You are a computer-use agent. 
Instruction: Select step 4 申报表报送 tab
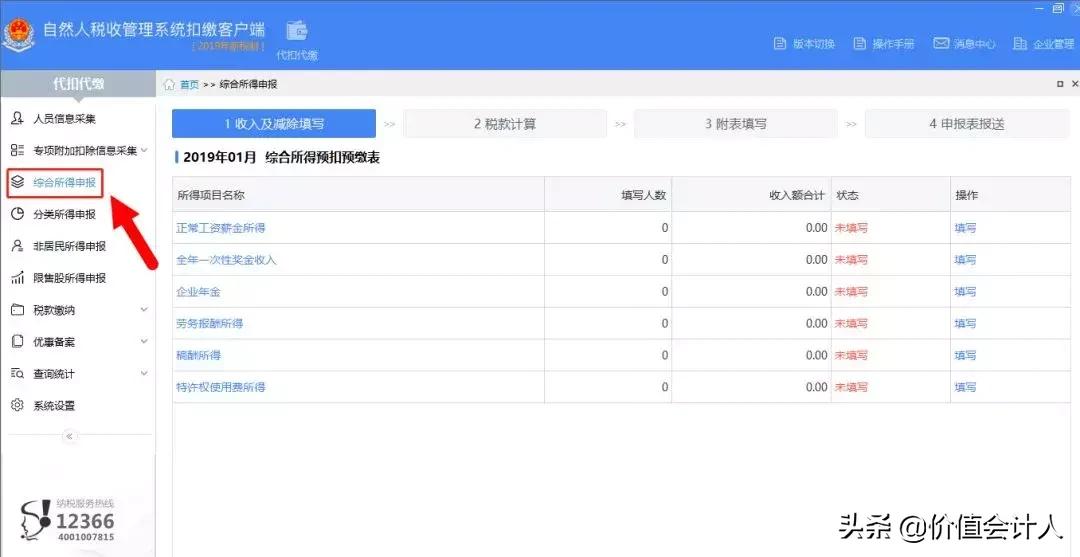click(967, 124)
